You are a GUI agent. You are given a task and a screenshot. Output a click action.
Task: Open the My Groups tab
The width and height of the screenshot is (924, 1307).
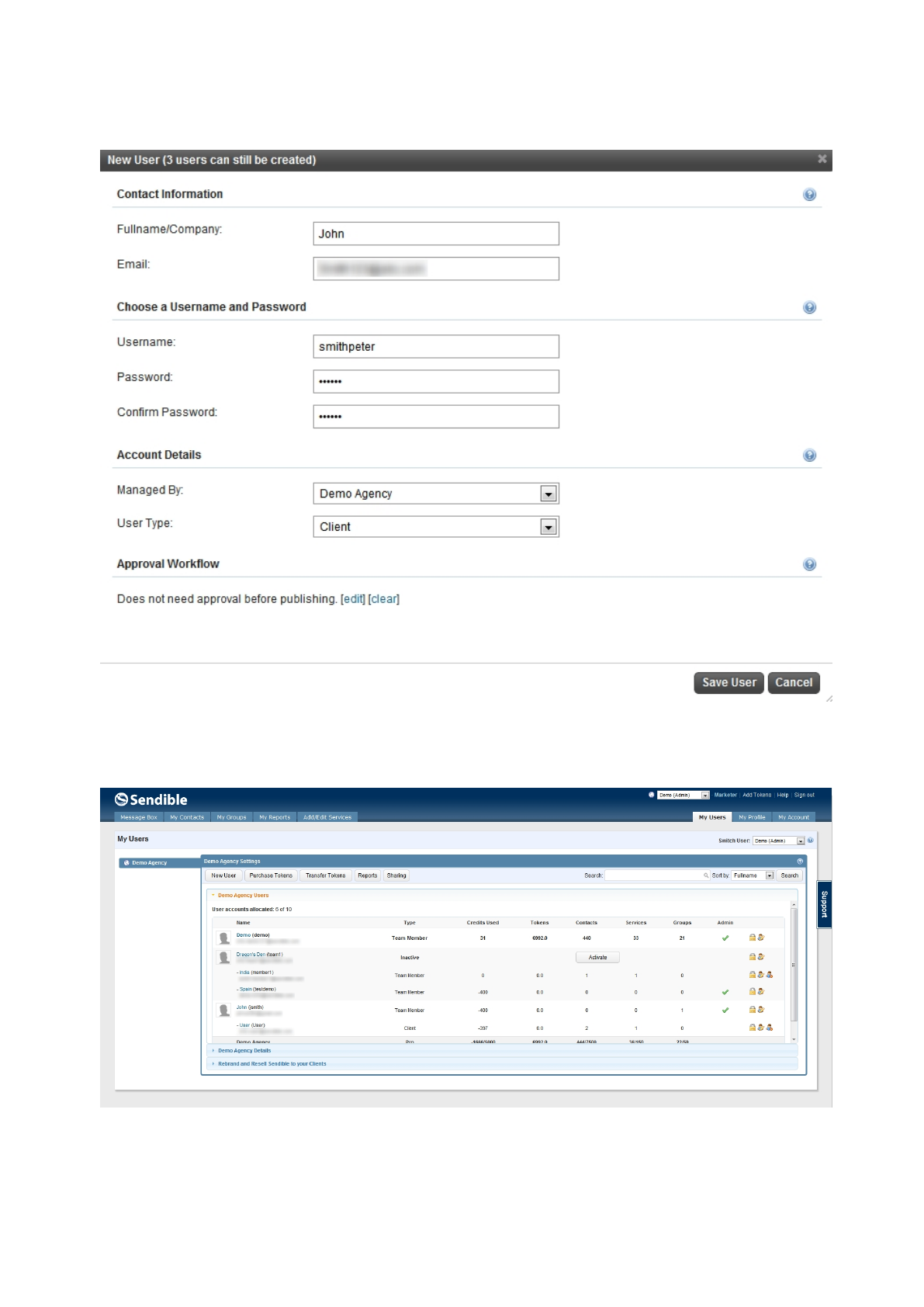(231, 817)
